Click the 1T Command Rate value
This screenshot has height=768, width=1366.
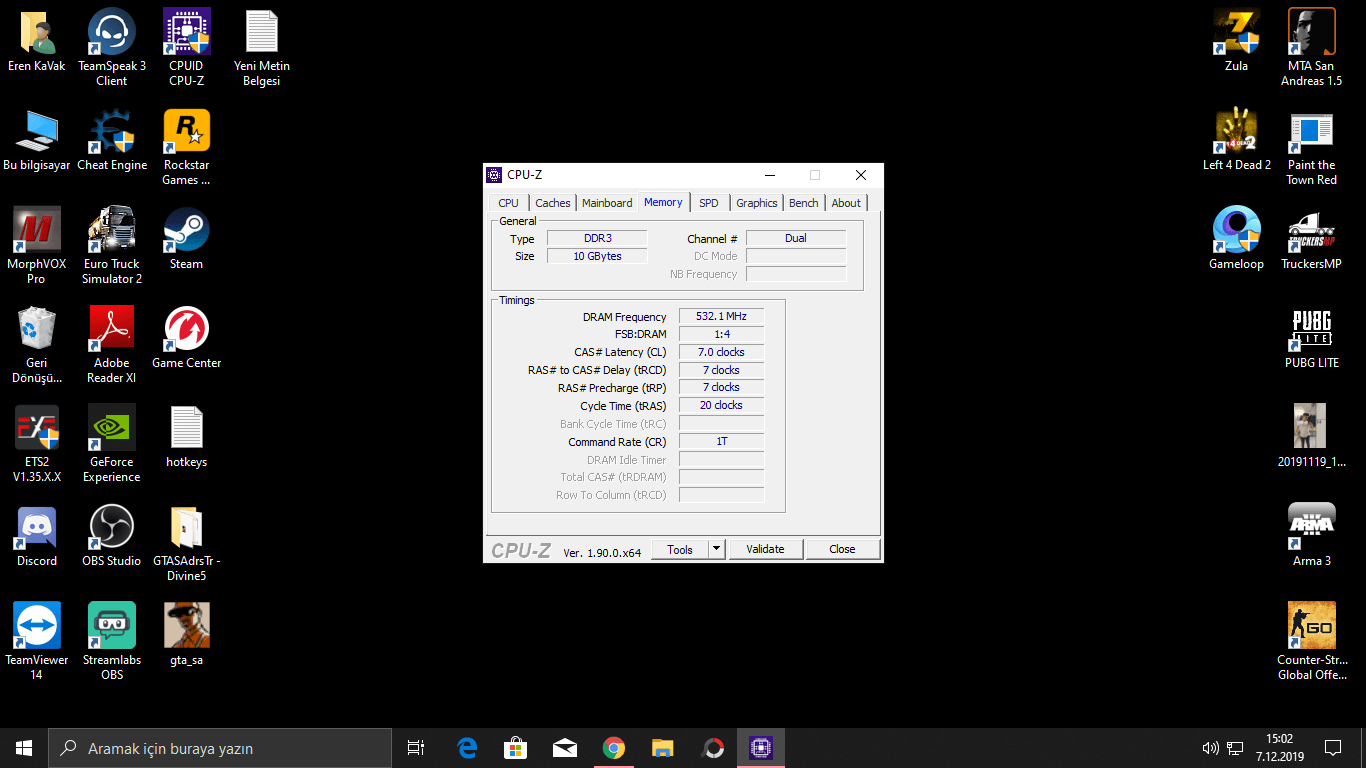[x=721, y=442]
